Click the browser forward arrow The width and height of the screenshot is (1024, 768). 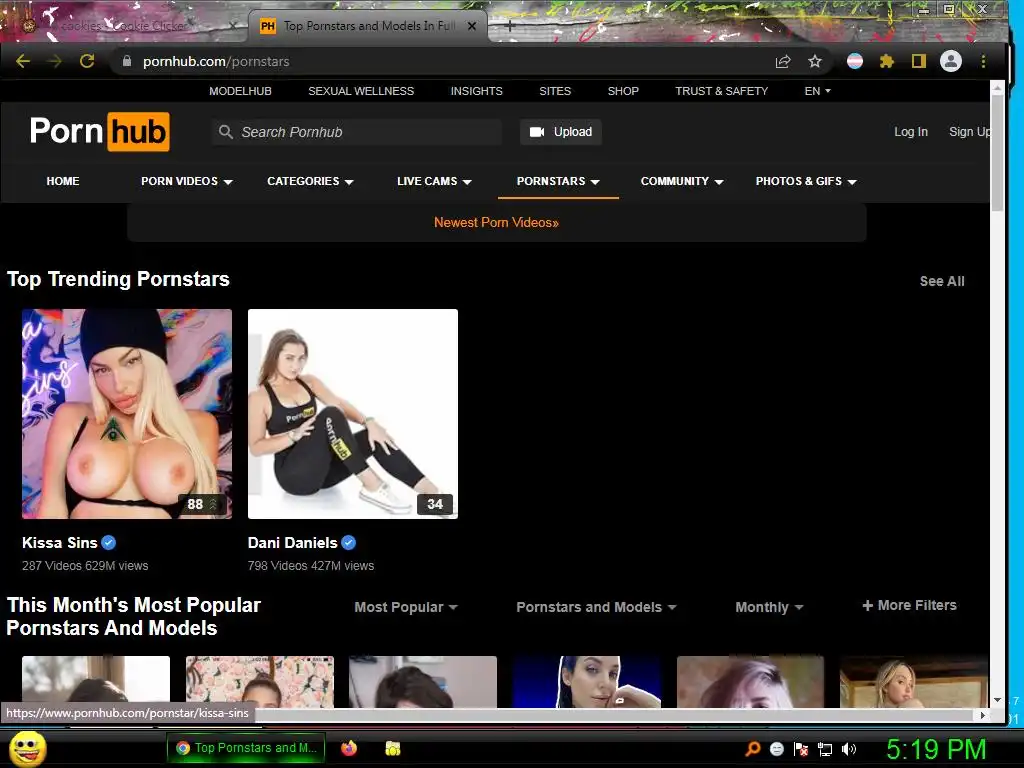tap(55, 61)
